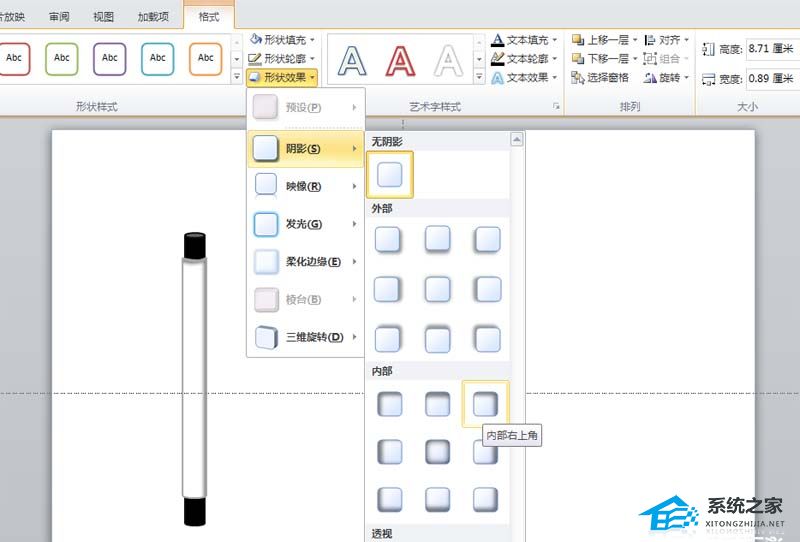800x542 pixels.
Task: Open the 审阅 ribbon tab
Action: (x=59, y=16)
